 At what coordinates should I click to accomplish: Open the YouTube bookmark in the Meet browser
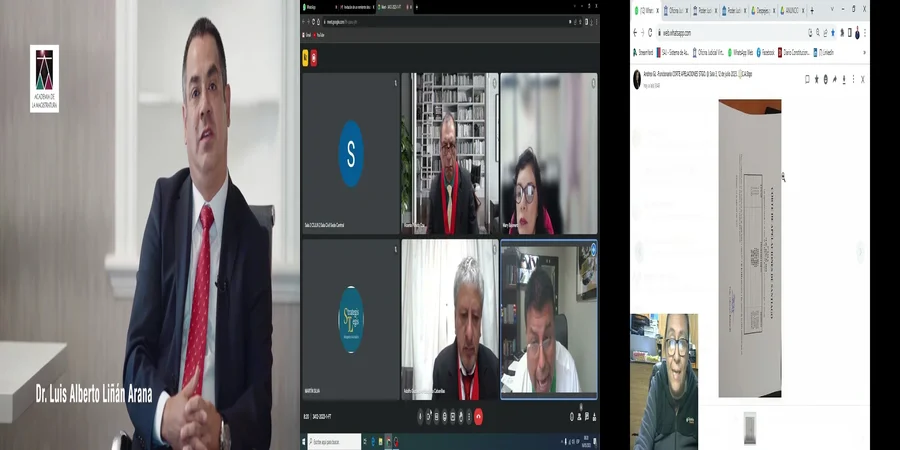coord(319,35)
